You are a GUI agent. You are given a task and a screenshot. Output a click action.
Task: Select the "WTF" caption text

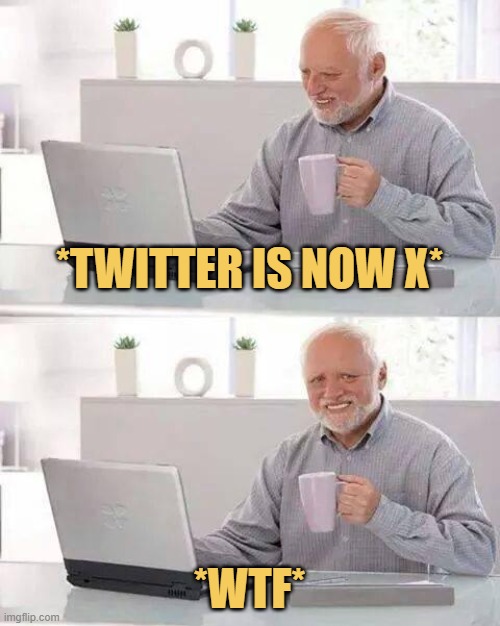click(250, 588)
